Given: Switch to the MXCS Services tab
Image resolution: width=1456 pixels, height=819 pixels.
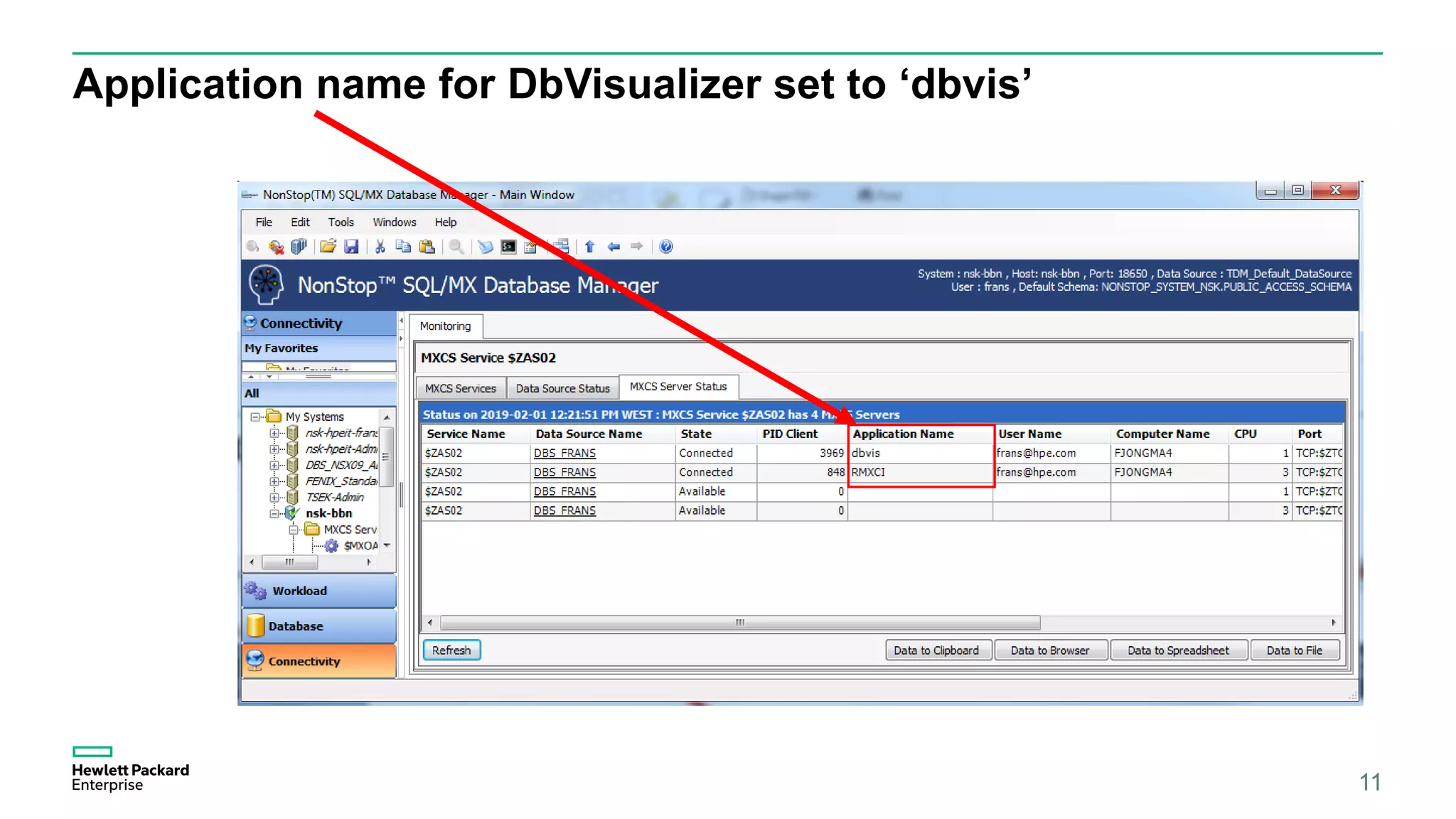Looking at the screenshot, I should coord(461,388).
